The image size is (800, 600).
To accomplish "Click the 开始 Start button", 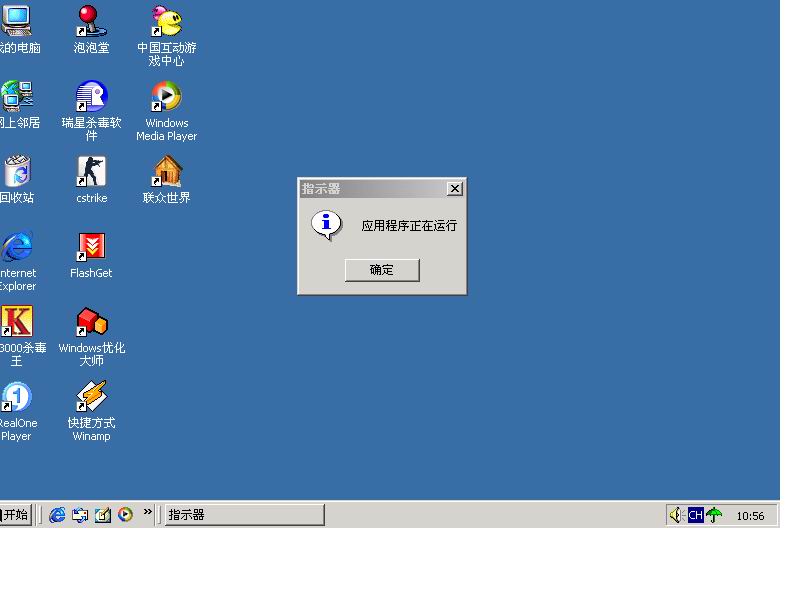I will (15, 515).
